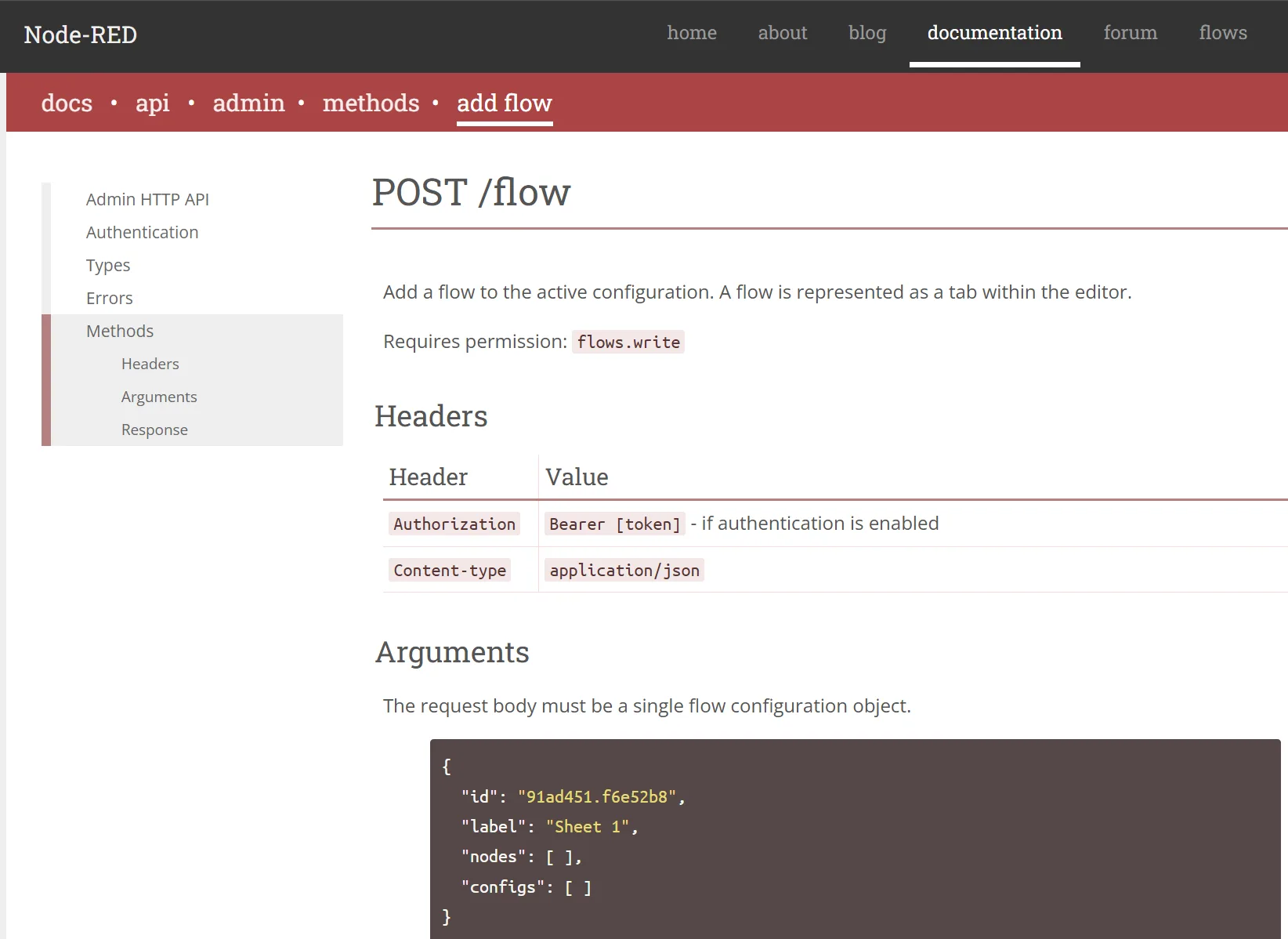
Task: Open the Node-RED home logo link
Action: click(x=81, y=34)
